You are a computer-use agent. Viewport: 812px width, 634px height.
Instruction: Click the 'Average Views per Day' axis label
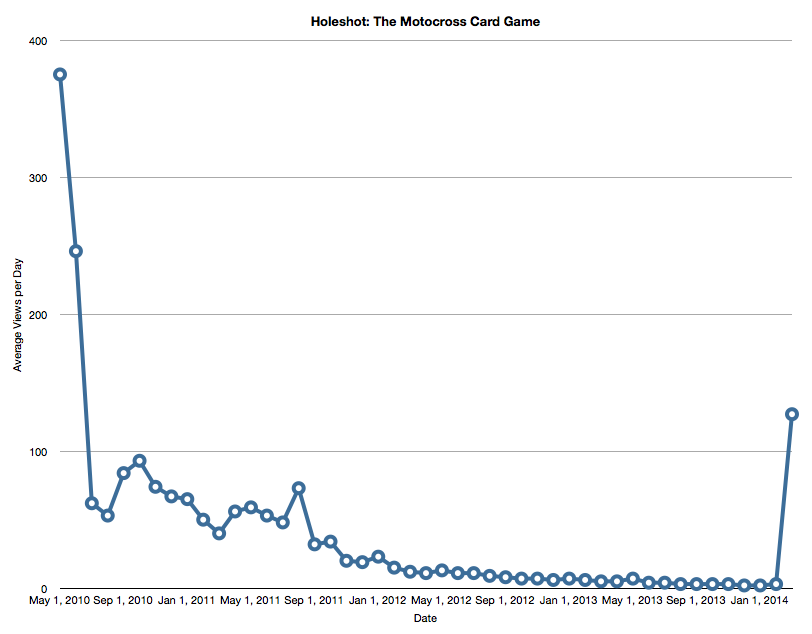pyautogui.click(x=18, y=315)
